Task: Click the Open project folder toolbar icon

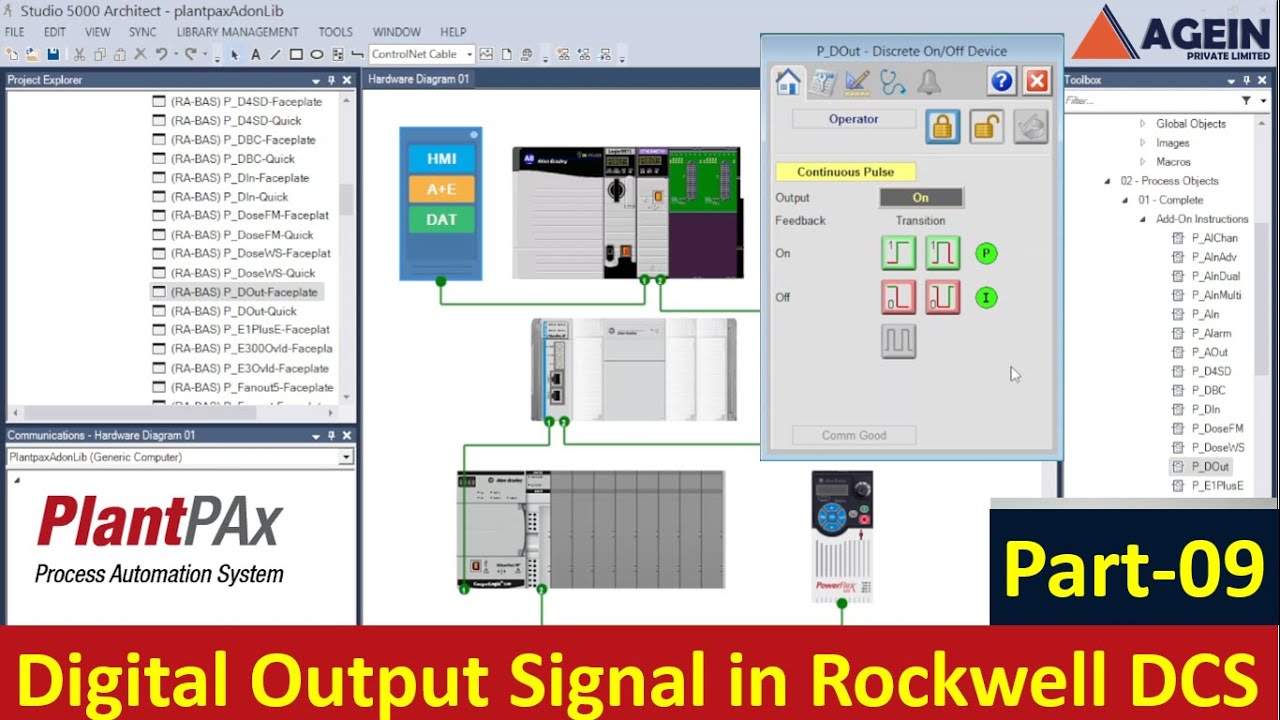Action: point(33,54)
